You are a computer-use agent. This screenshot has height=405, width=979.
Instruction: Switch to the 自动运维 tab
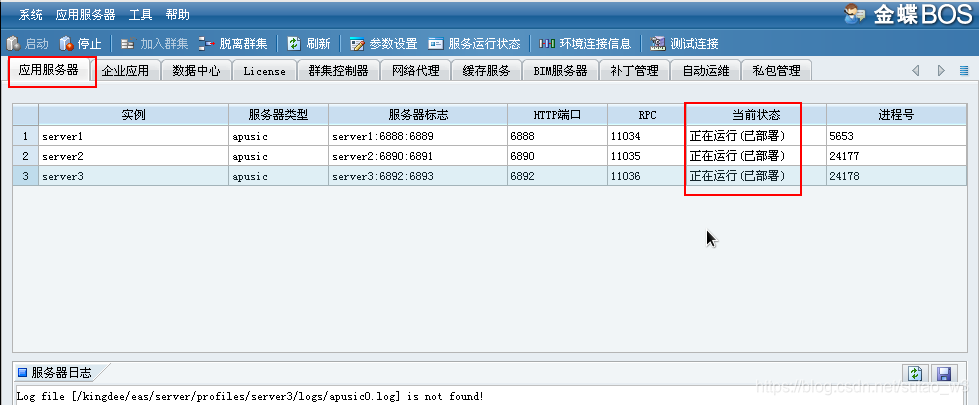tap(706, 71)
